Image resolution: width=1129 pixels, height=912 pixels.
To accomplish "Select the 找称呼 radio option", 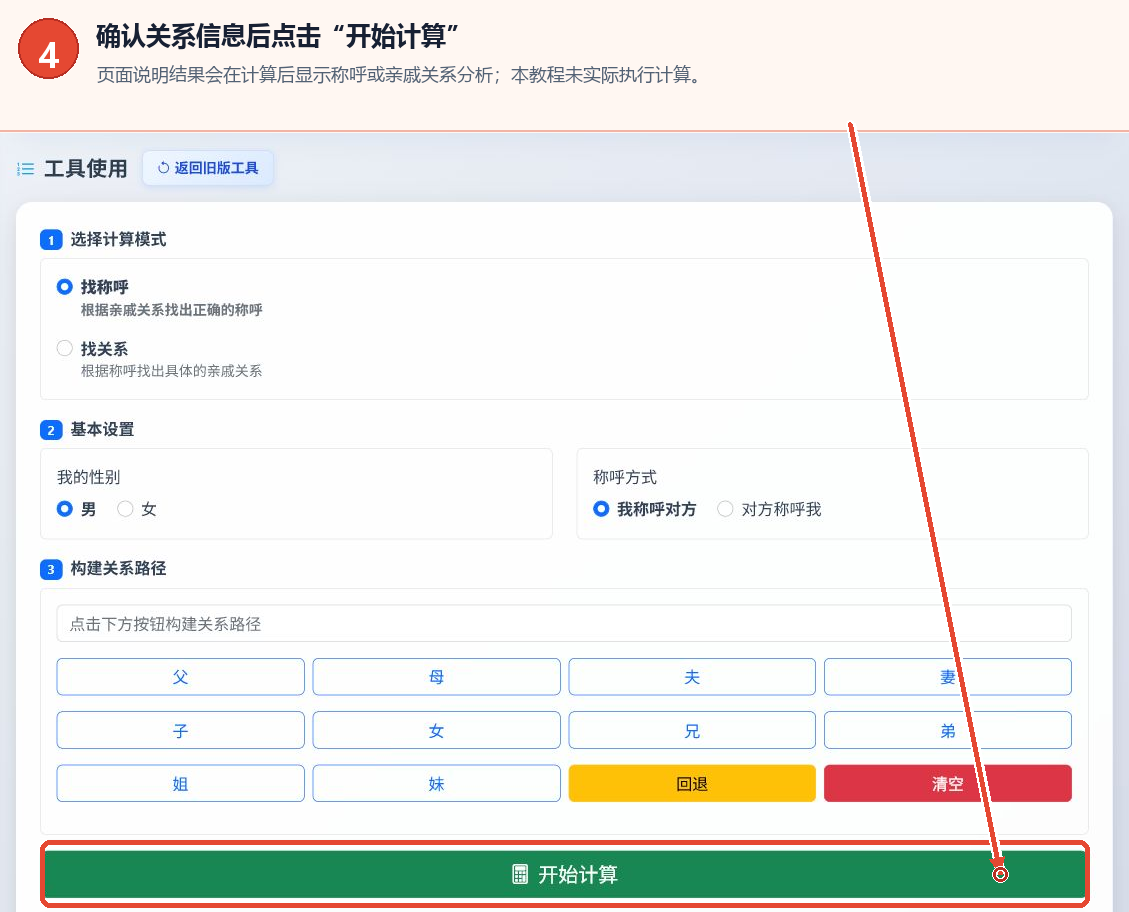I will [x=65, y=287].
